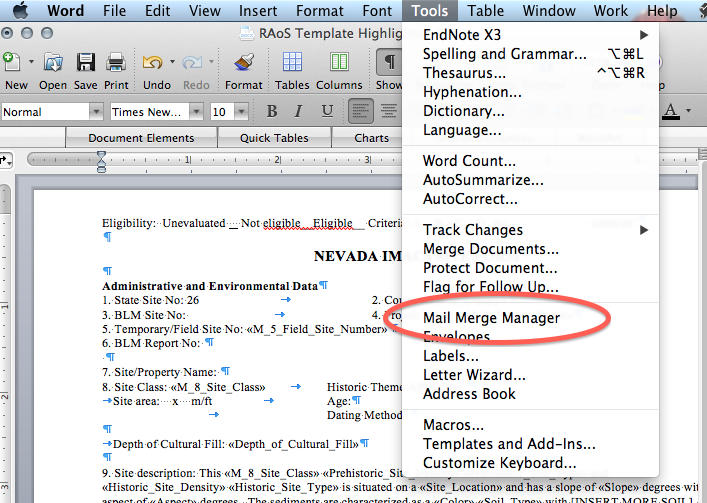The image size is (707, 503).
Task: Open the File menu
Action: (x=115, y=10)
